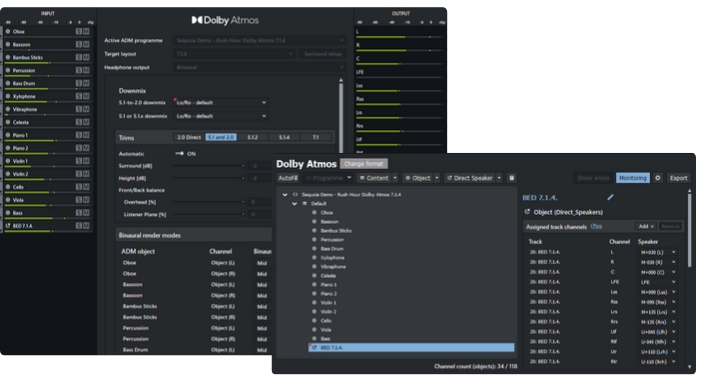Adjust the Overhead [%] balance slider
Screen dimensions: 705x380
pos(209,202)
